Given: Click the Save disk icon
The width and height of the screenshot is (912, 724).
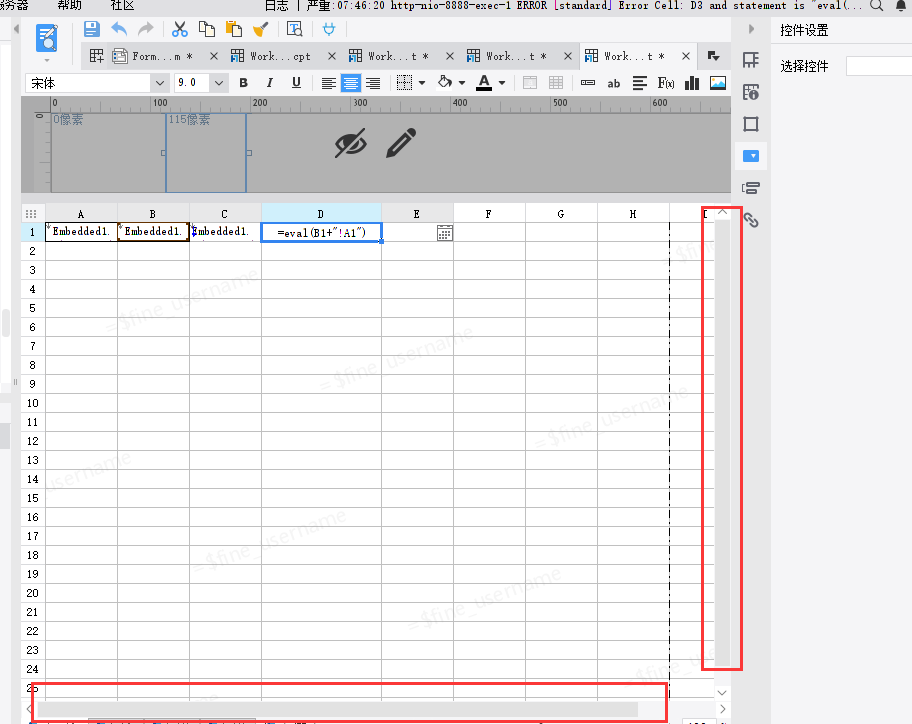Looking at the screenshot, I should (92, 29).
